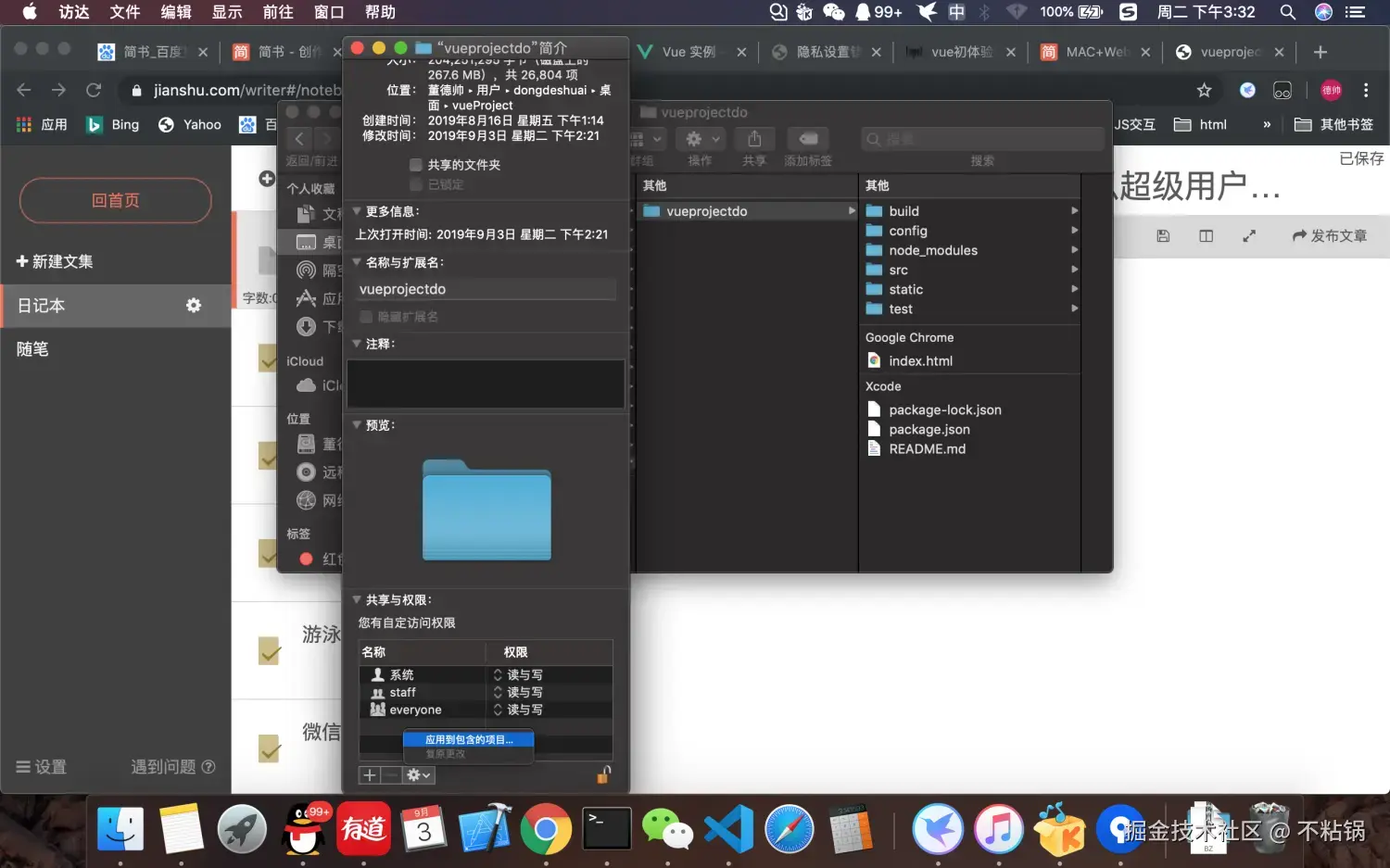
Task: Collapse the More Info section
Action: click(357, 211)
